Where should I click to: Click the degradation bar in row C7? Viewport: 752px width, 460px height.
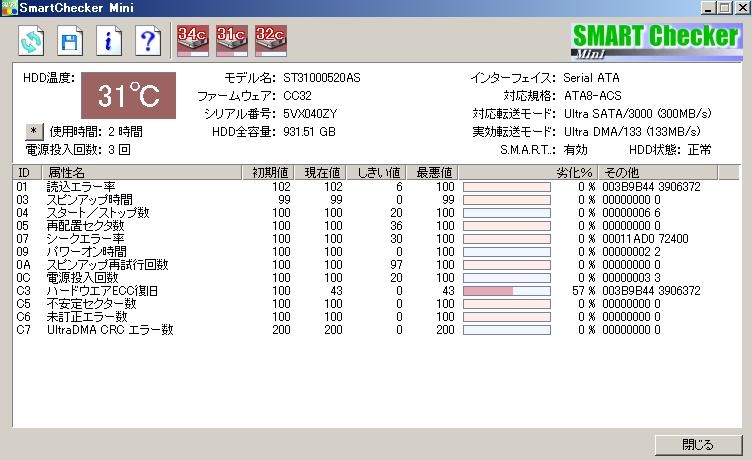(506, 330)
